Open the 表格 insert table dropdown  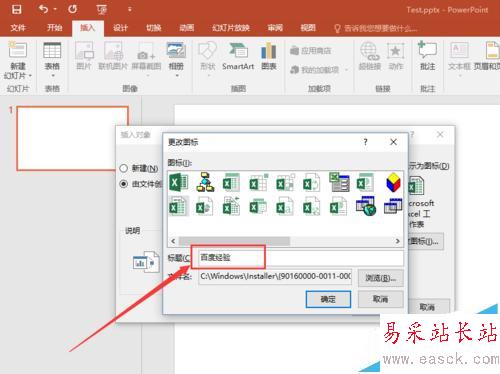[52, 60]
